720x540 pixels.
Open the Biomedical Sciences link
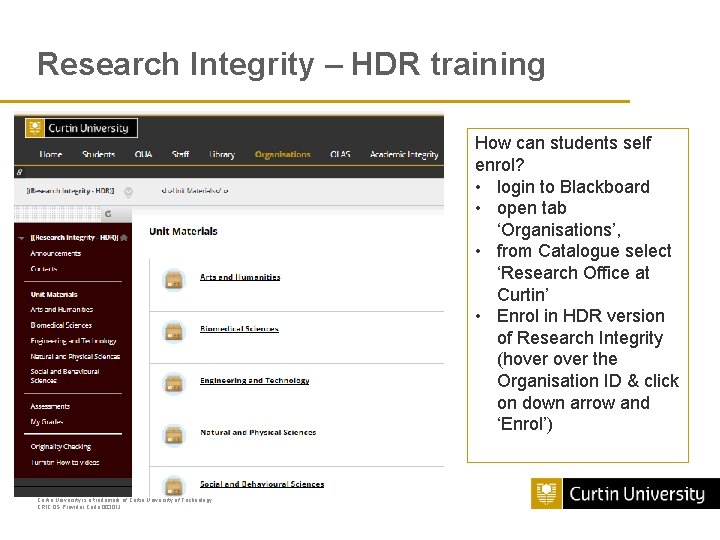click(x=239, y=328)
